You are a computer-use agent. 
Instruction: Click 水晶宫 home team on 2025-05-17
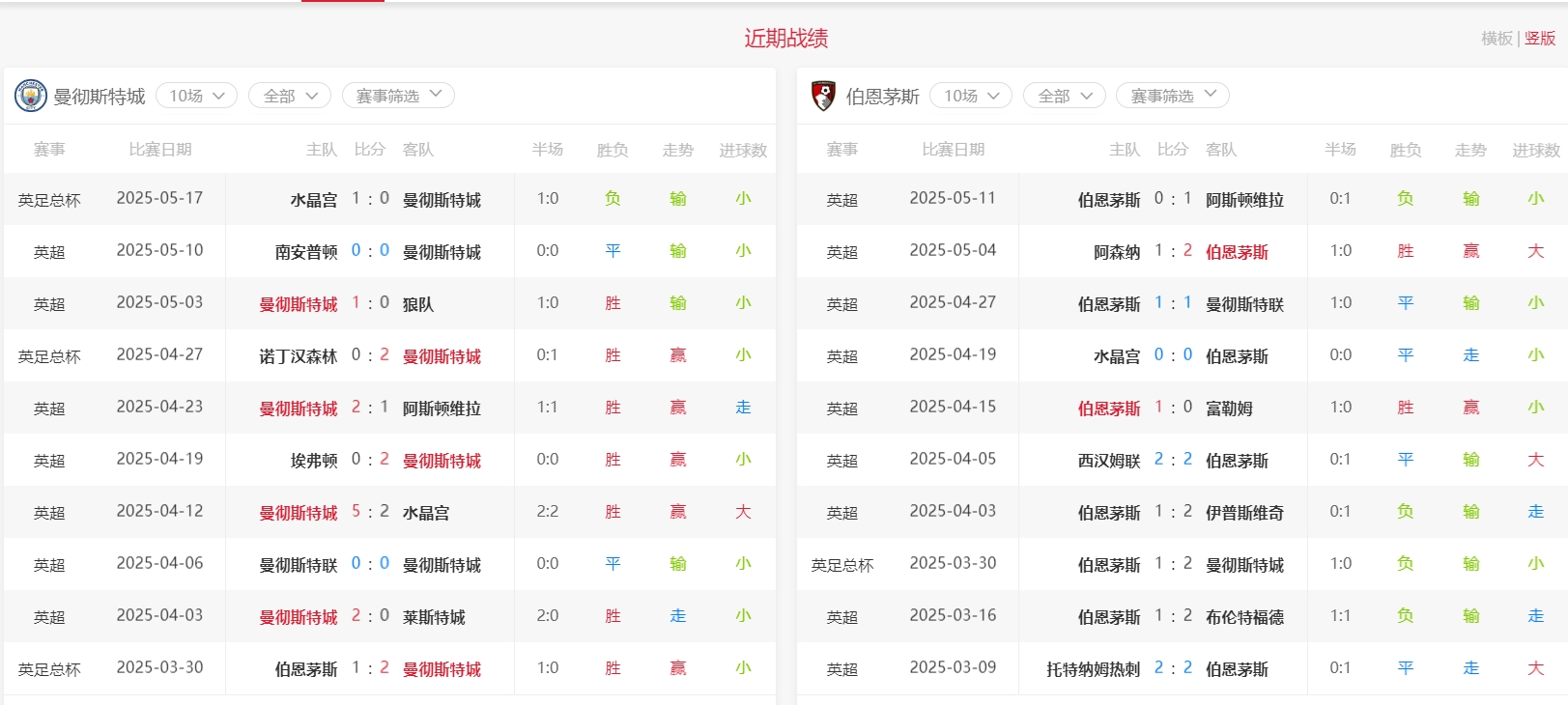pos(314,200)
